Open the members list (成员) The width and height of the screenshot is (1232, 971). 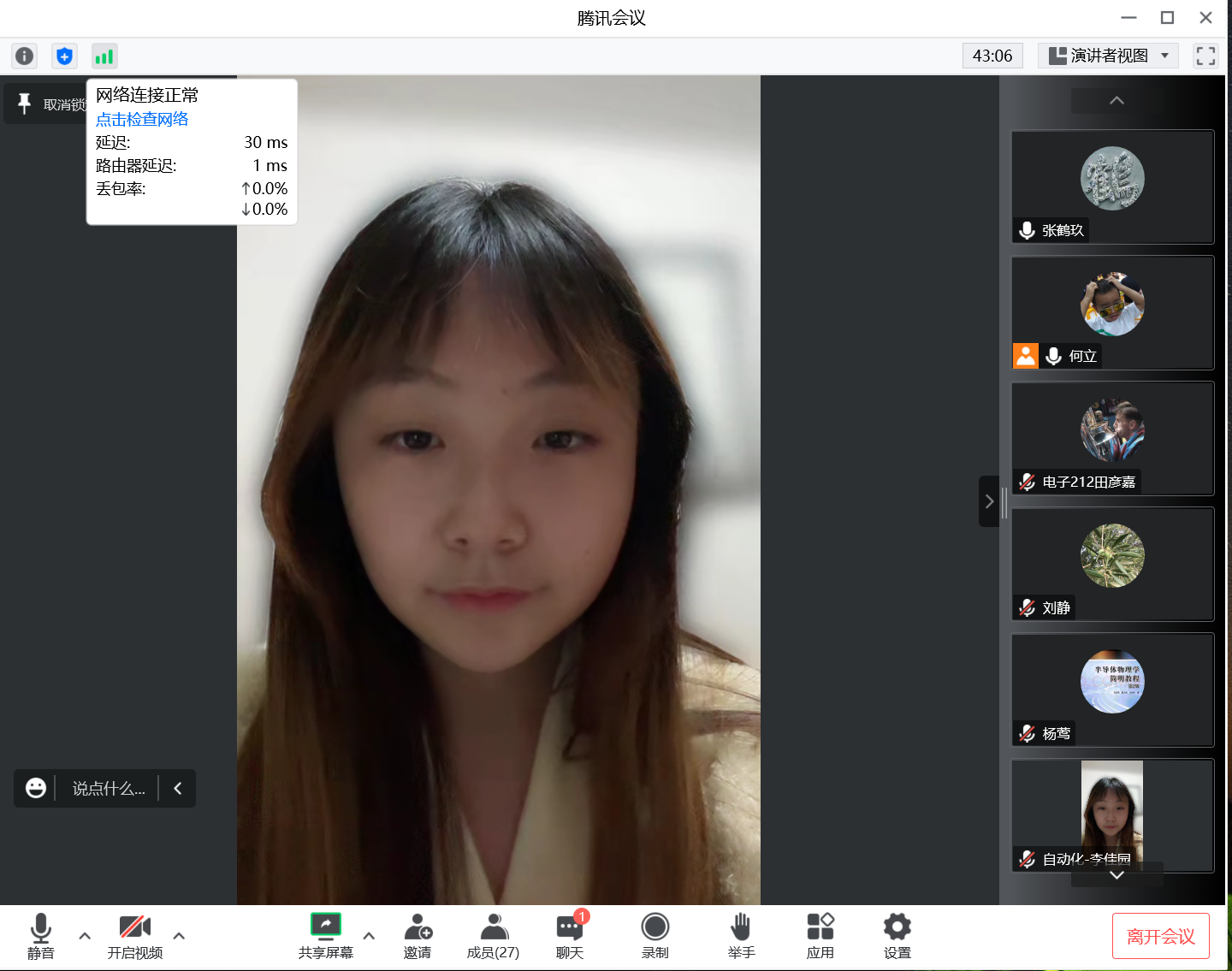[x=493, y=936]
